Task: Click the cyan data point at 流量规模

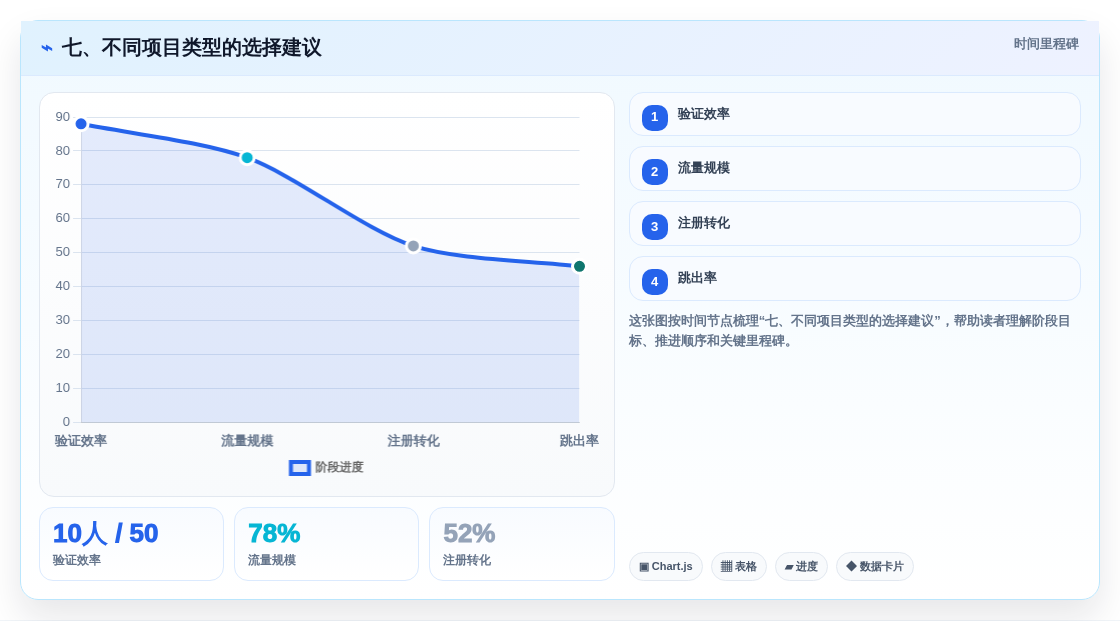Action: point(247,158)
